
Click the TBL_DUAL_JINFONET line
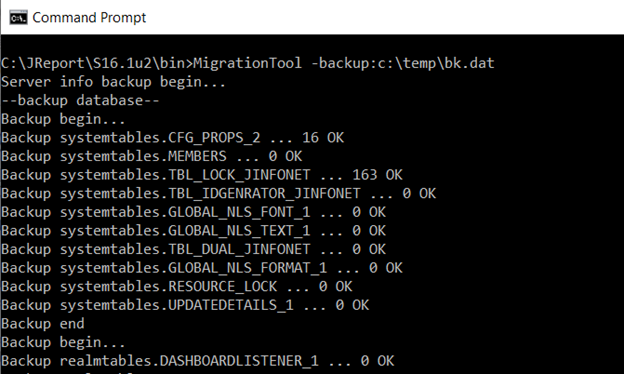point(193,249)
